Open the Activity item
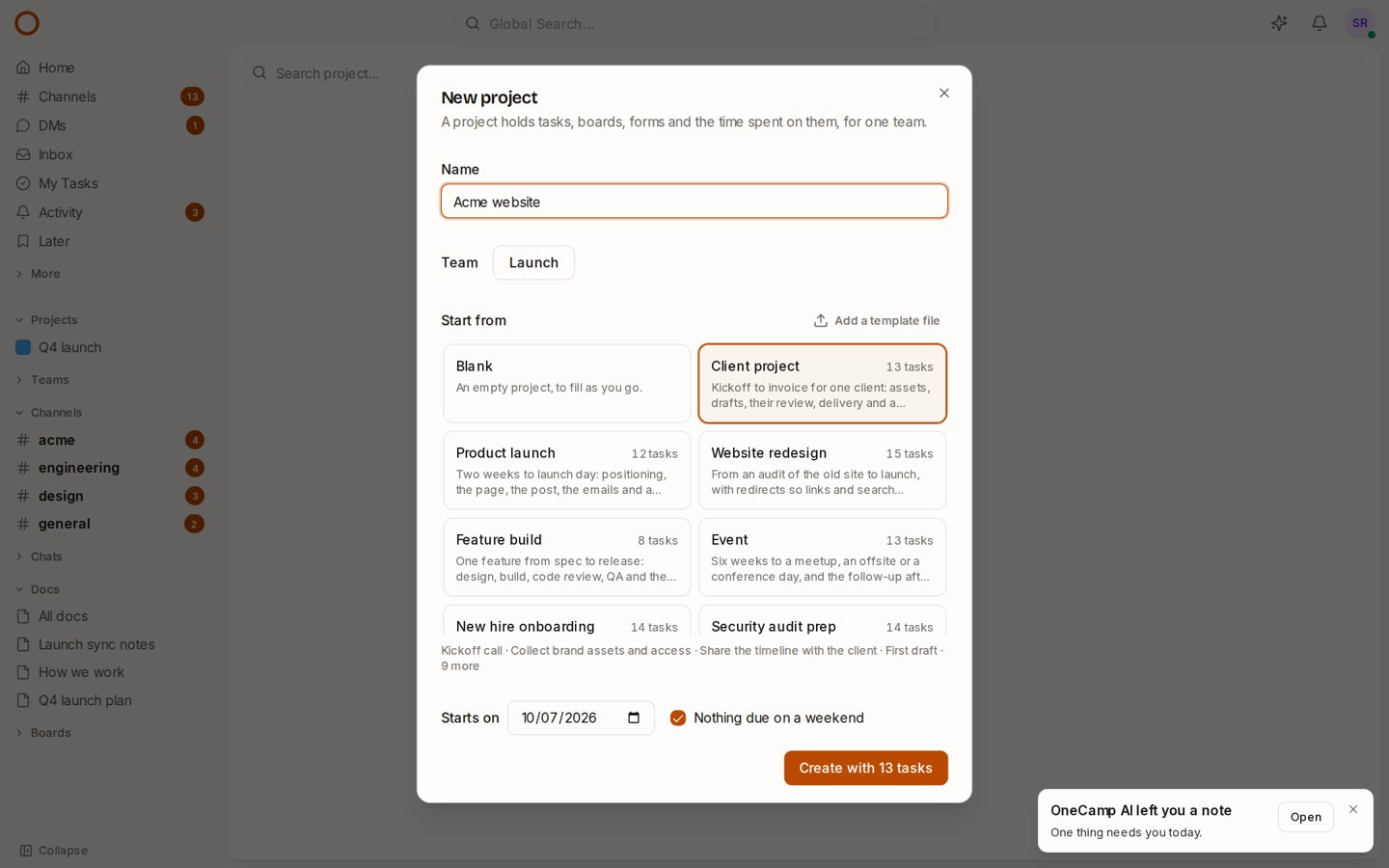This screenshot has height=868, width=1389. point(110,212)
